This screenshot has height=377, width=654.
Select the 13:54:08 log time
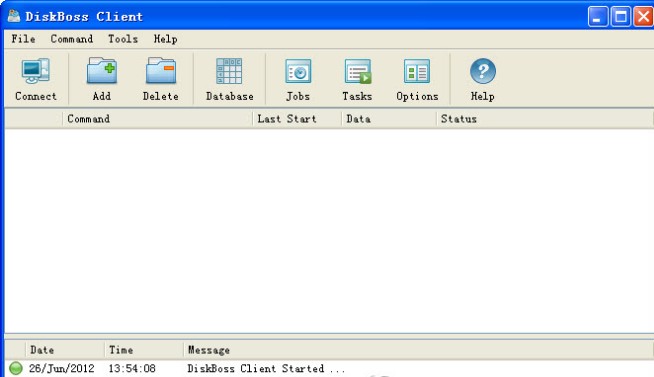point(132,369)
